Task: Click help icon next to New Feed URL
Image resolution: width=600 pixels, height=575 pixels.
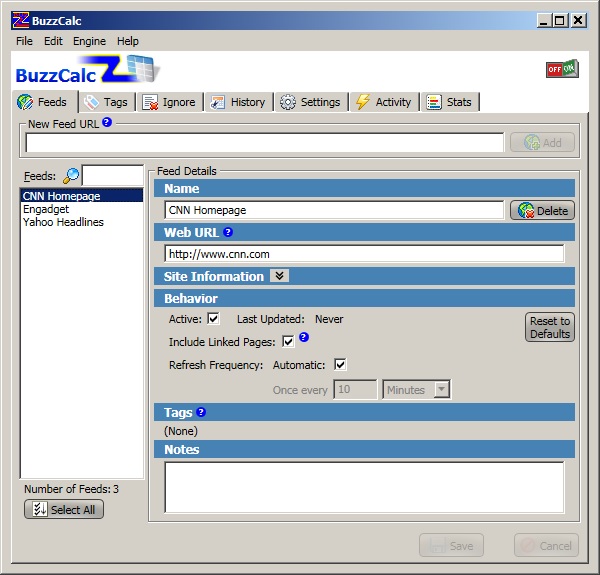Action: [107, 123]
